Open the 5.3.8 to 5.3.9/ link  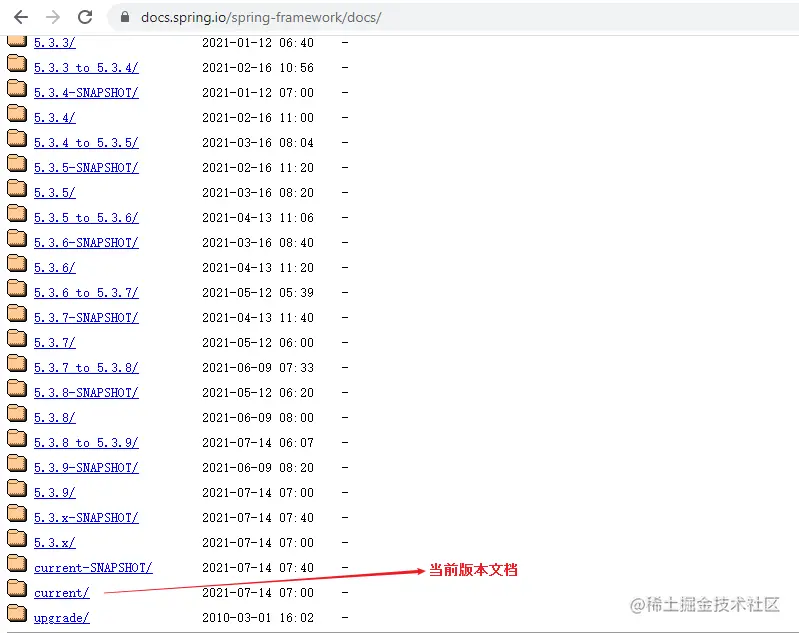[x=86, y=442]
